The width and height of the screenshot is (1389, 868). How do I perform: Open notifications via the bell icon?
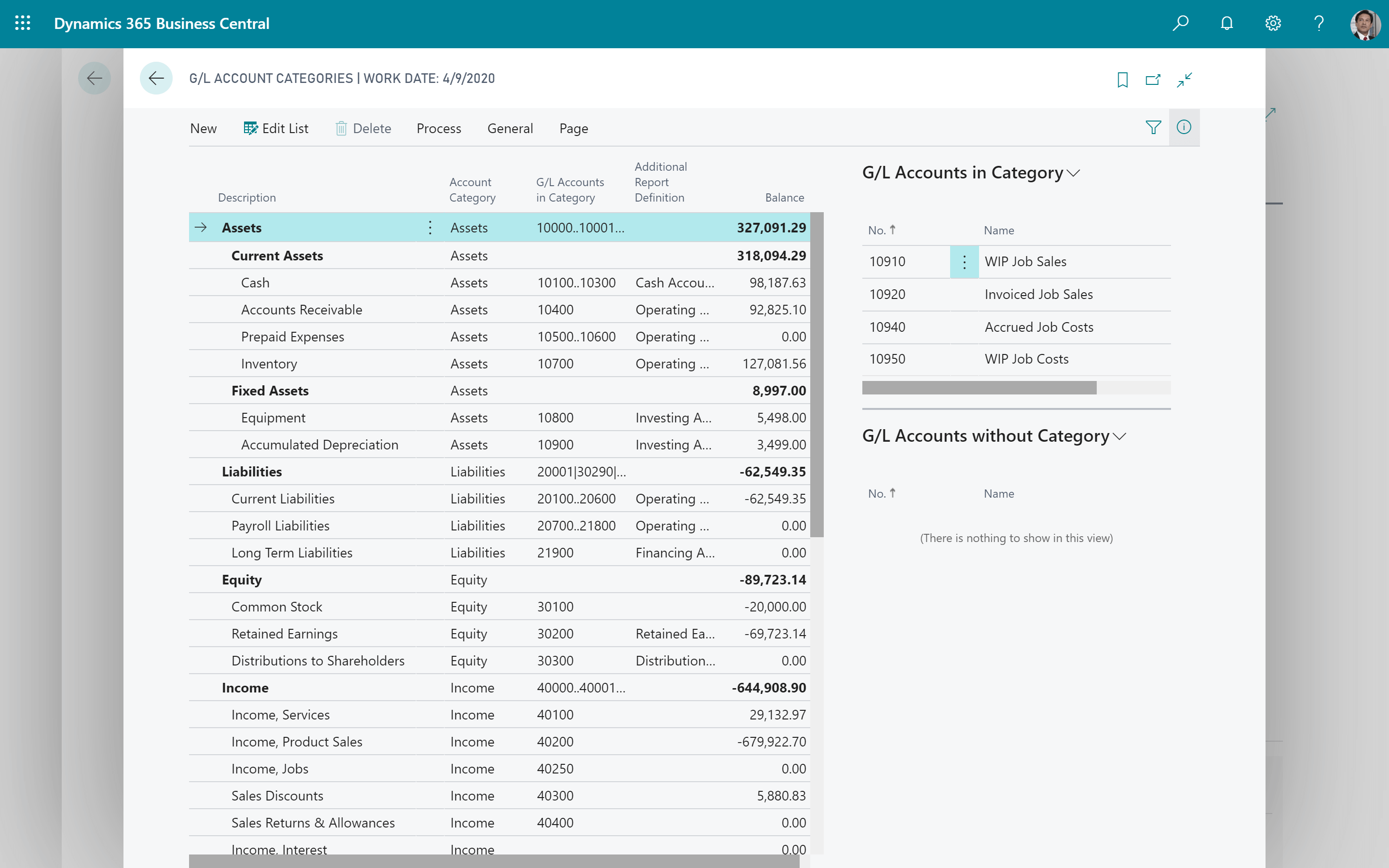[x=1226, y=24]
